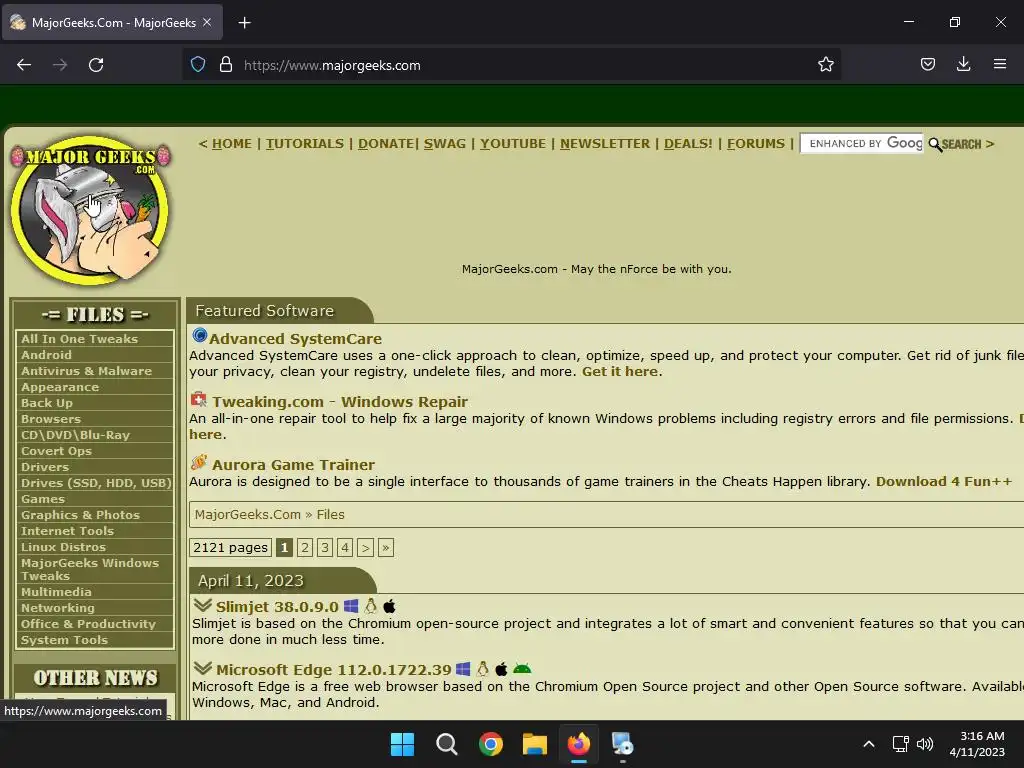Screen dimensions: 1024x768
Task: Click the Download 4 Fun++ link
Action: point(944,481)
